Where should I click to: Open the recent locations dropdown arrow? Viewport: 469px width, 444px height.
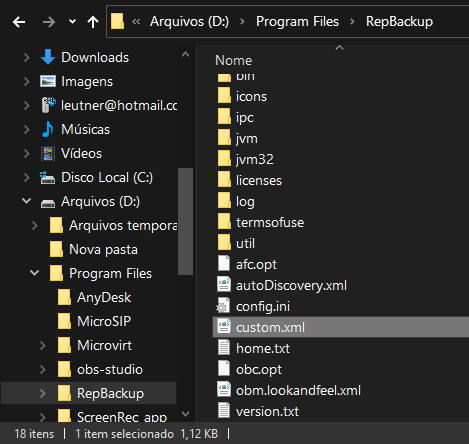[x=72, y=22]
